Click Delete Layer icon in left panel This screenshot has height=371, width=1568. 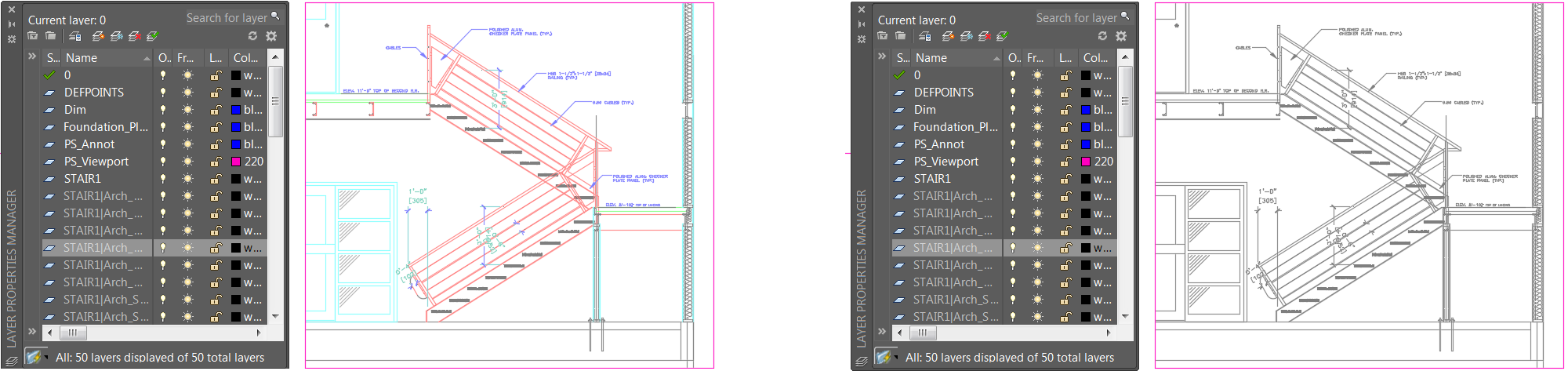point(135,36)
